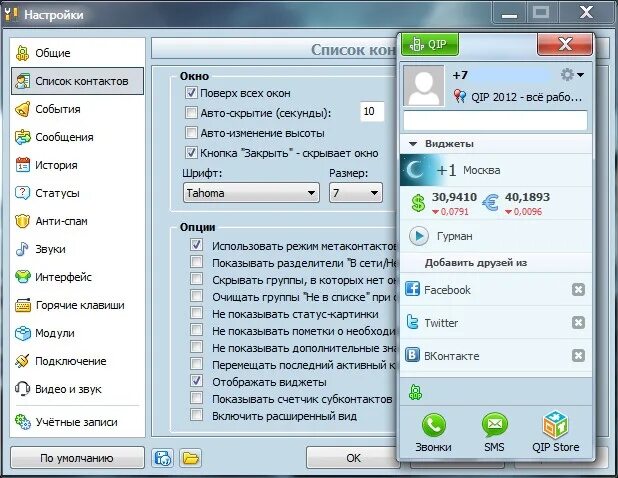Open the Размер 7 dropdown

pos(356,193)
